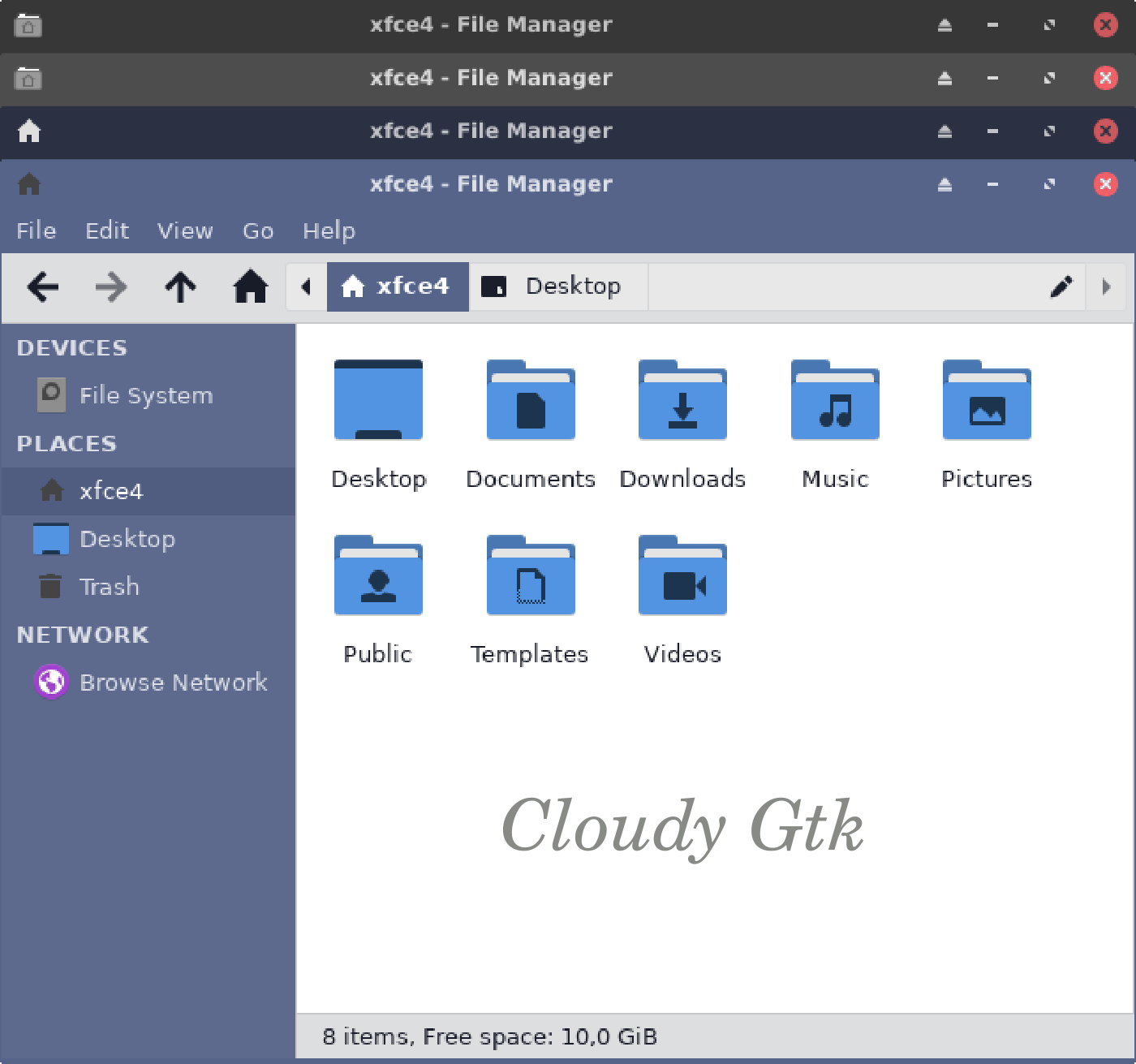Select the Pictures folder icon

pos(987,400)
